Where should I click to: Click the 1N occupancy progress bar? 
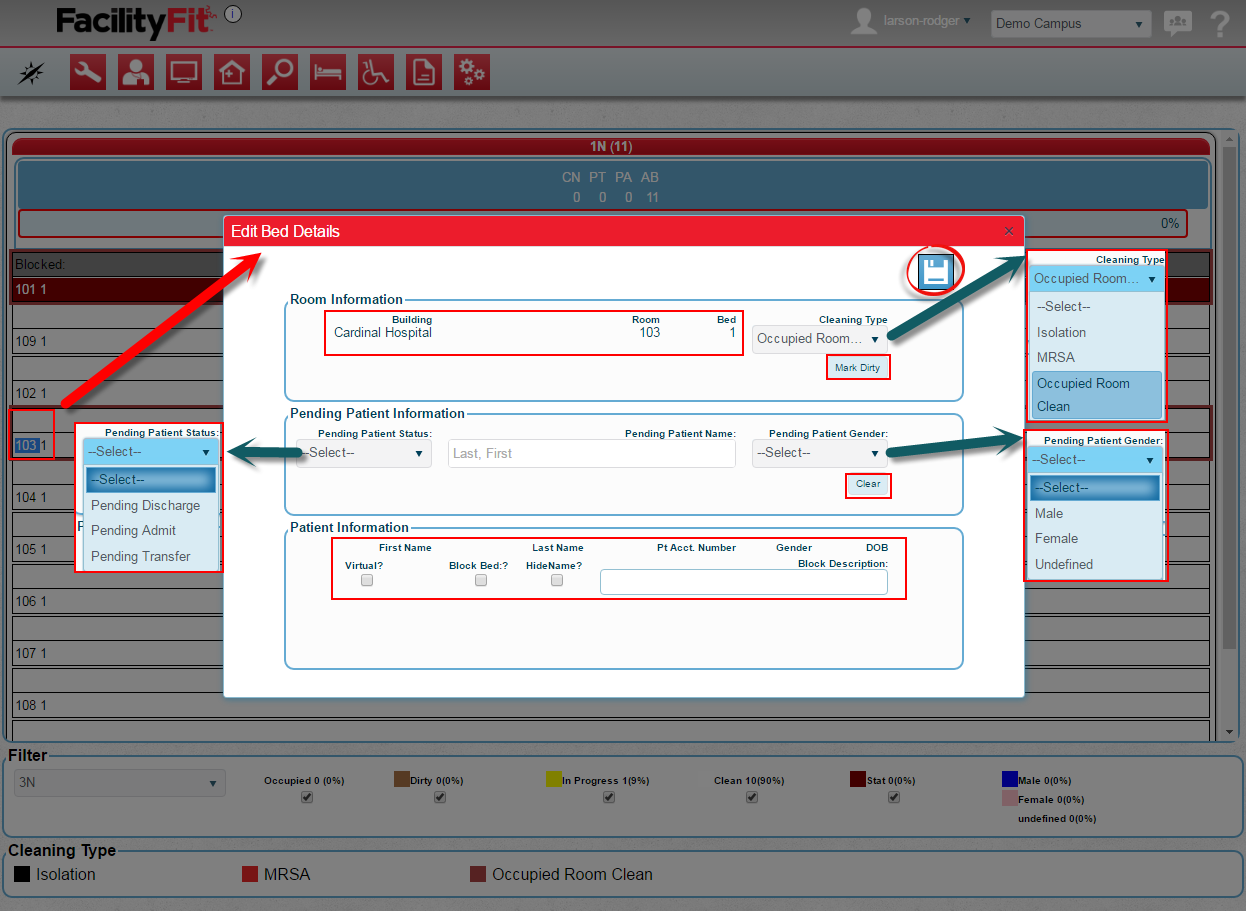(602, 223)
